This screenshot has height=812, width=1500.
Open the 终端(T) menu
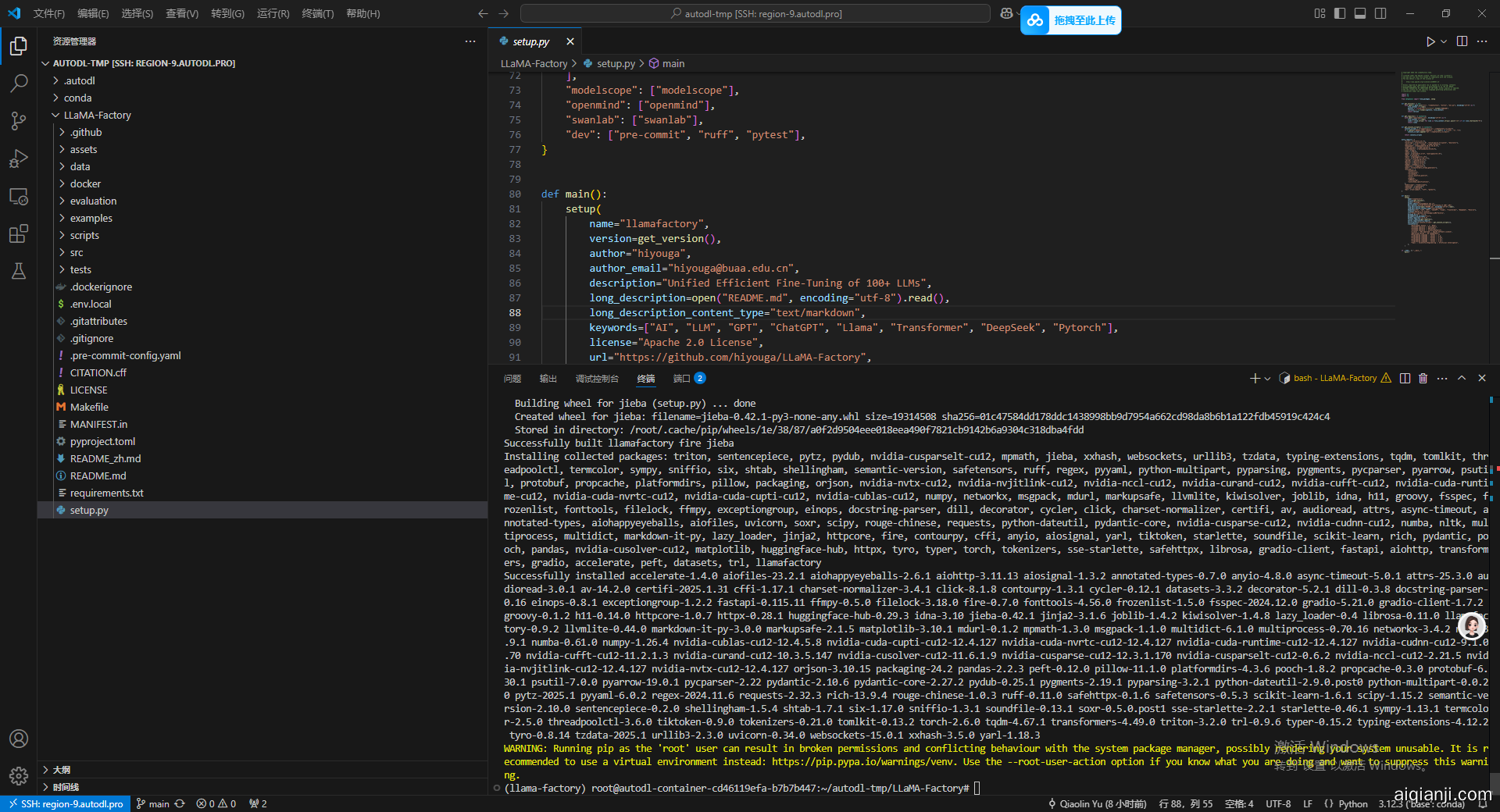[x=317, y=13]
